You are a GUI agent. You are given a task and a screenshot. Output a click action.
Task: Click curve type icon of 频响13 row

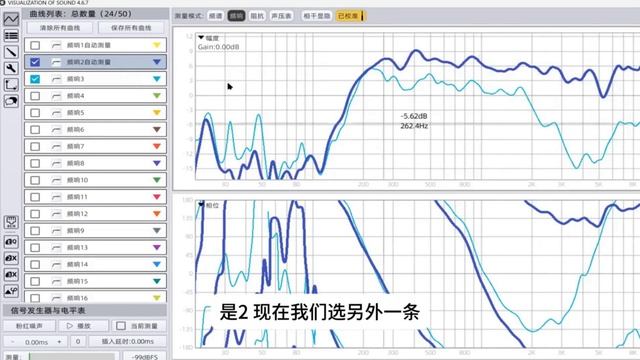(x=56, y=247)
